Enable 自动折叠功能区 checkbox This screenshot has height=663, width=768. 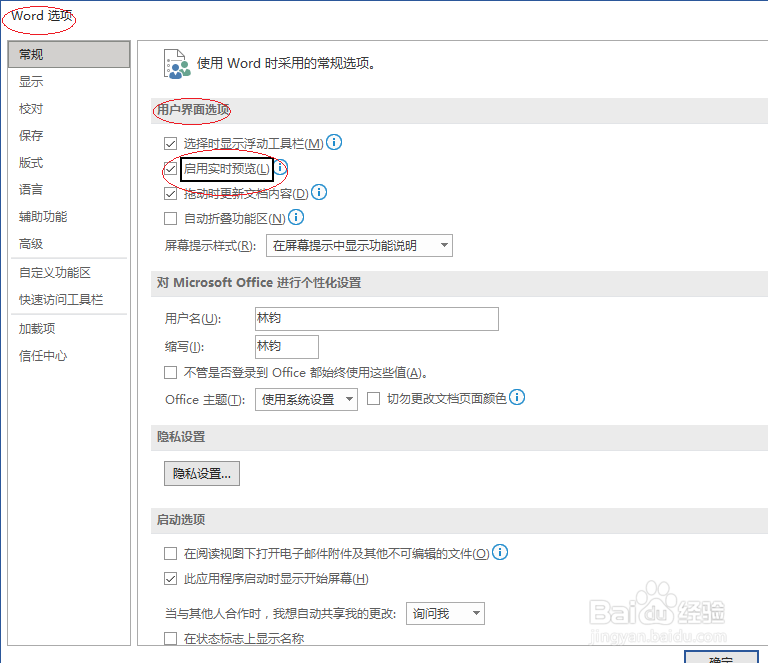click(x=170, y=218)
